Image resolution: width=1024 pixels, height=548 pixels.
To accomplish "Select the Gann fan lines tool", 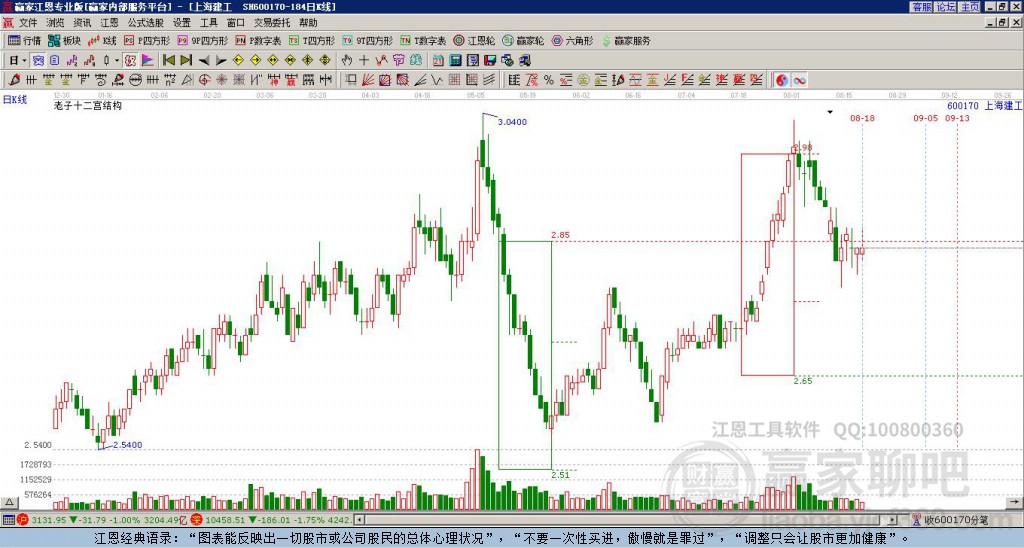I will pos(367,80).
